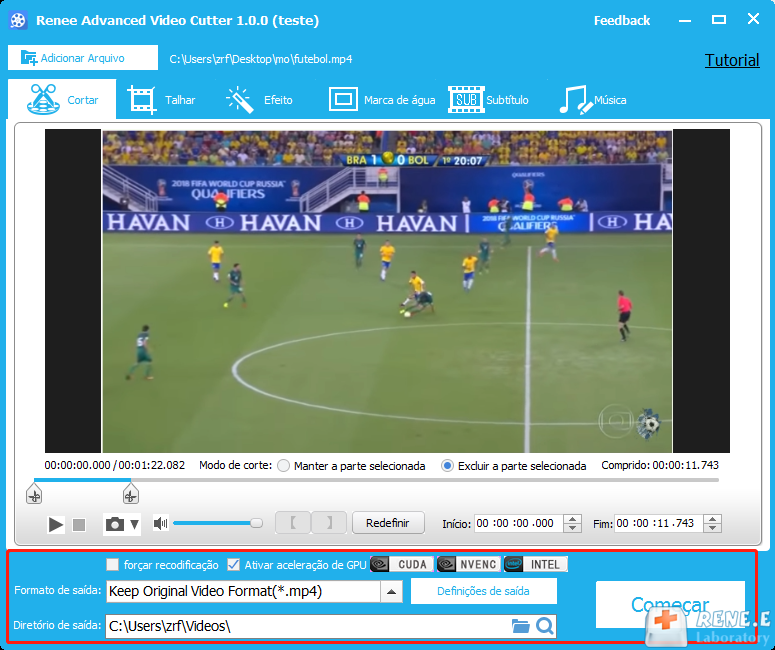
Task: Open output directory with magnifier icon
Action: point(545,626)
